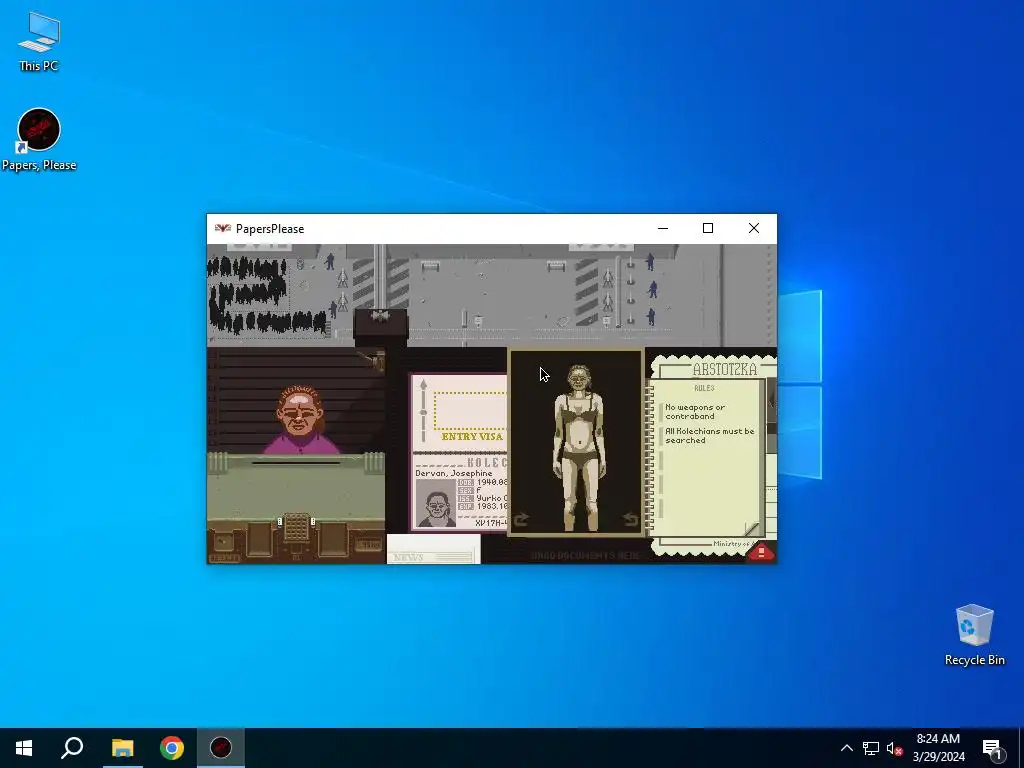Click the inspection booth with the eagle emblem
The height and width of the screenshot is (768, 1024).
tap(380, 327)
